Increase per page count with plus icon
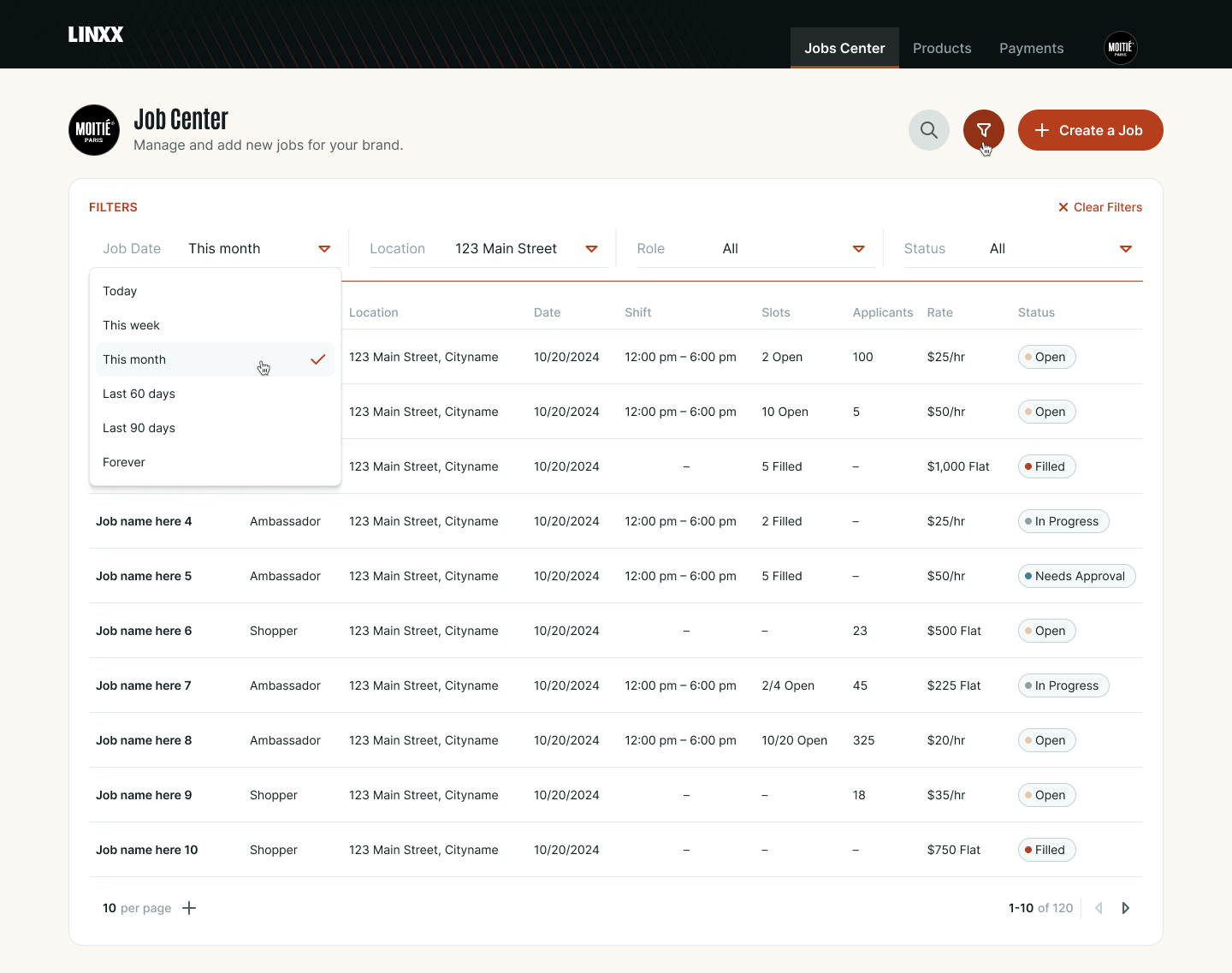1232x973 pixels. 189,908
